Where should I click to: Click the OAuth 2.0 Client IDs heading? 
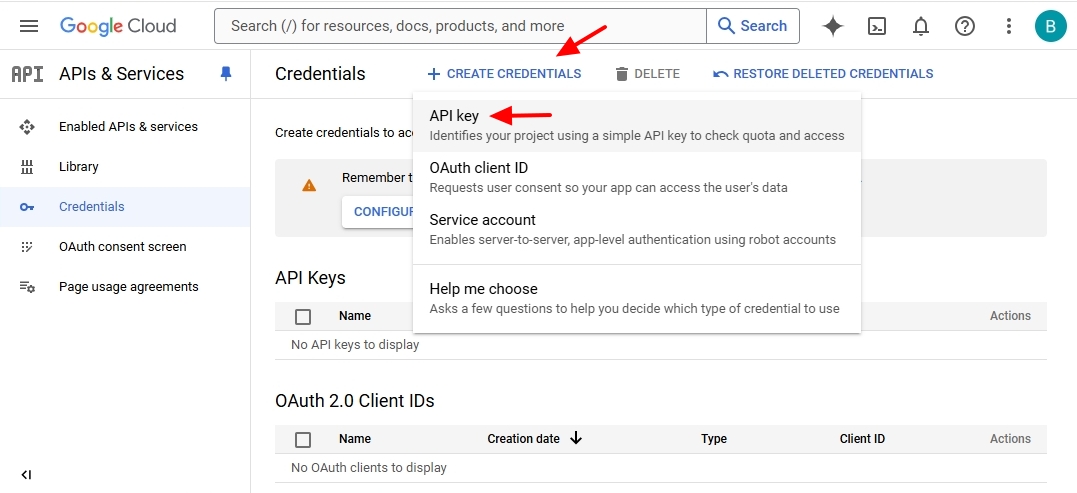tap(354, 400)
